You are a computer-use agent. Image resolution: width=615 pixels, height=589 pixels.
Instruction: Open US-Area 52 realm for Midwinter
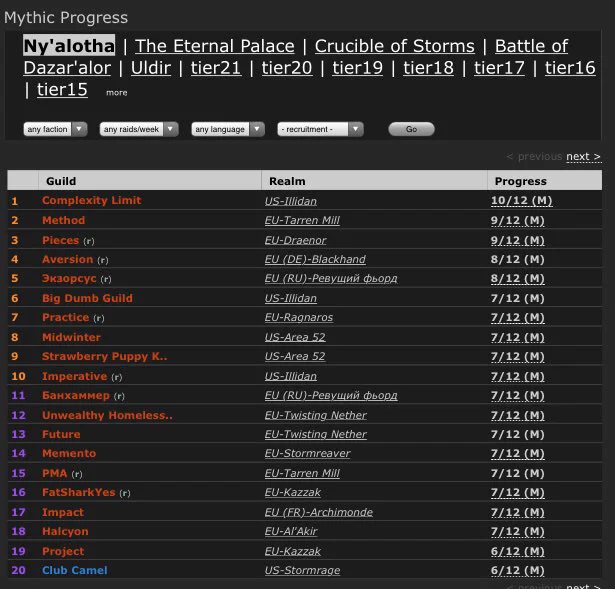tap(295, 337)
